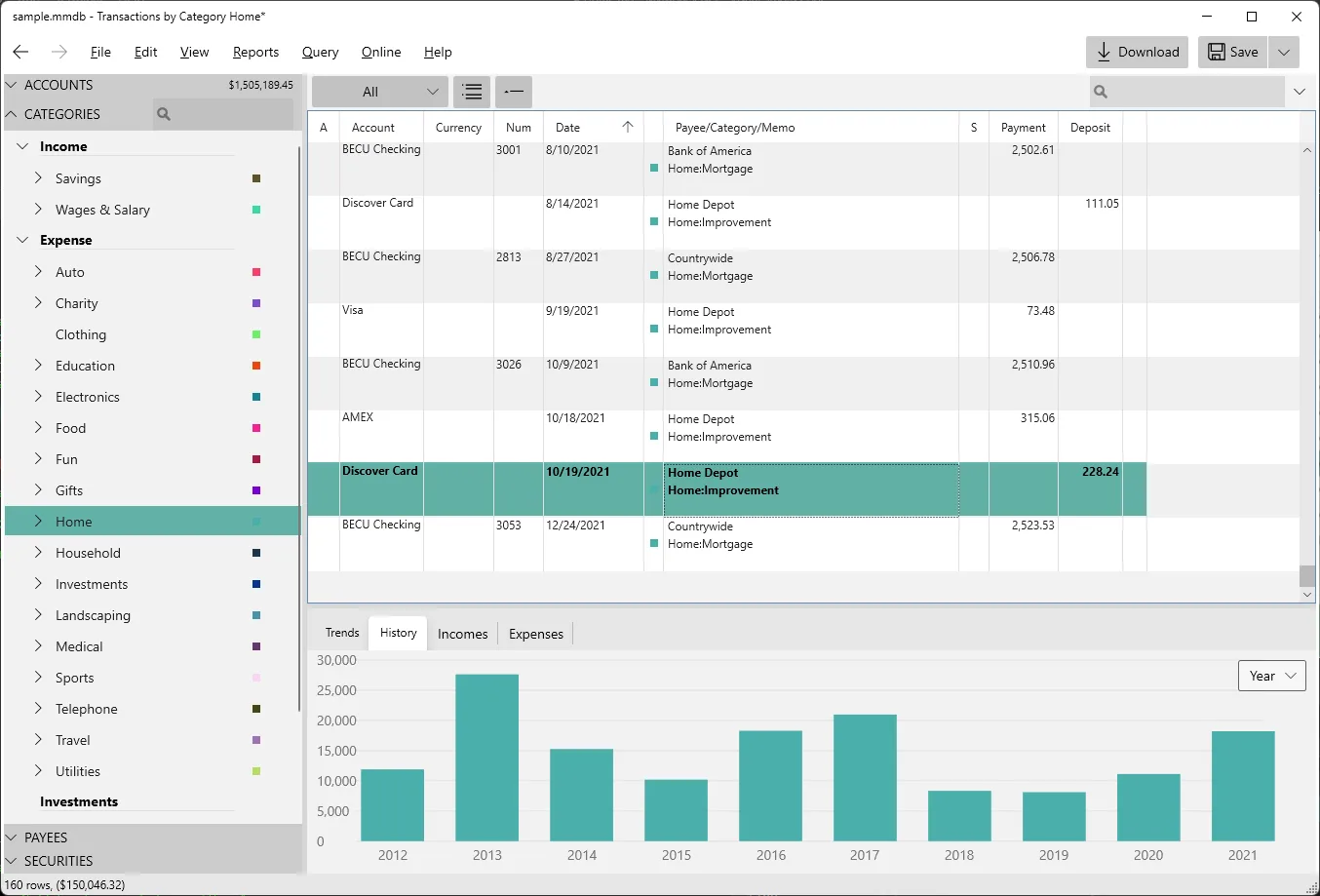Viewport: 1320px width, 896px height.
Task: Click the Auto color swatch
Action: (256, 272)
